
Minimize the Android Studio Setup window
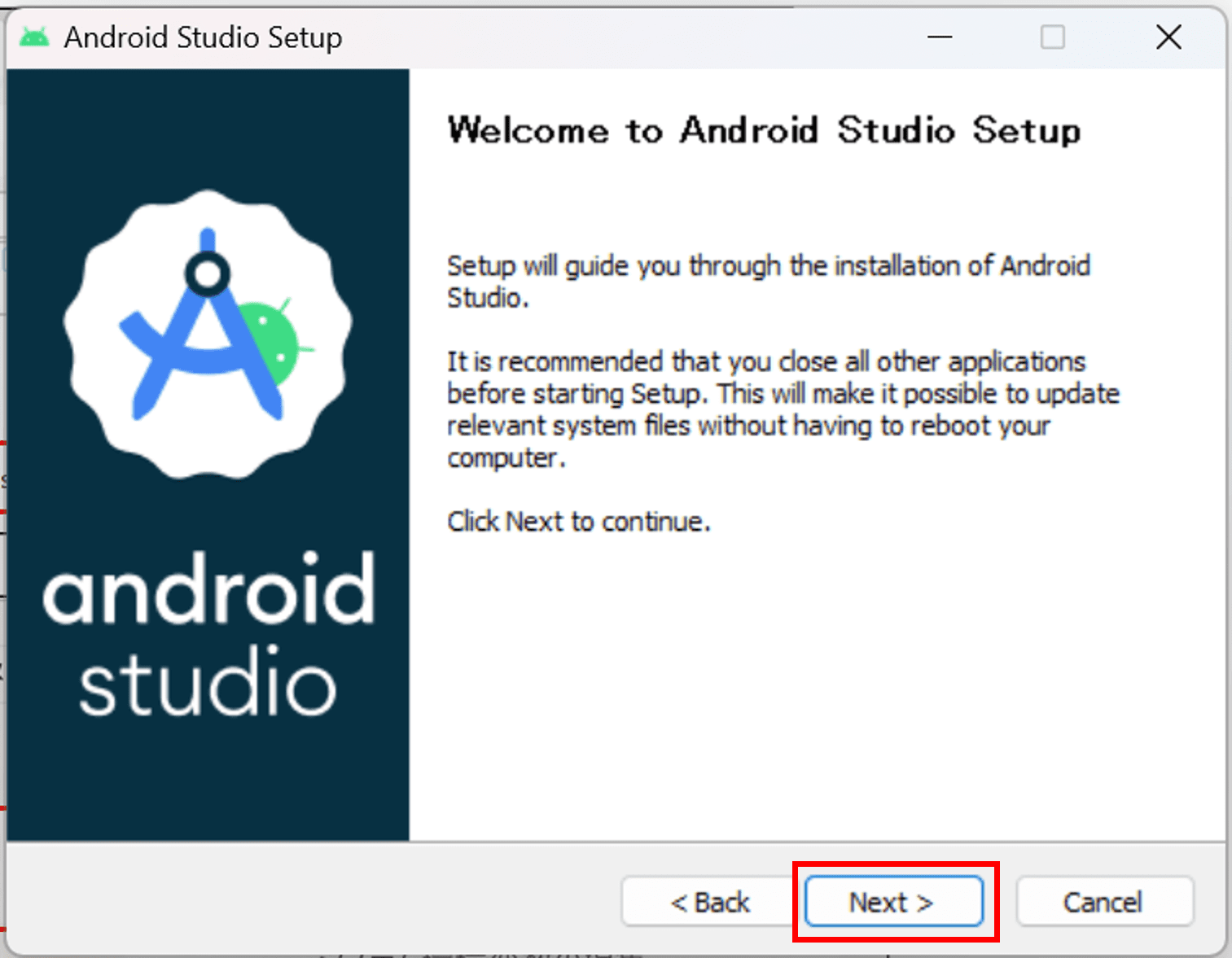pos(939,37)
